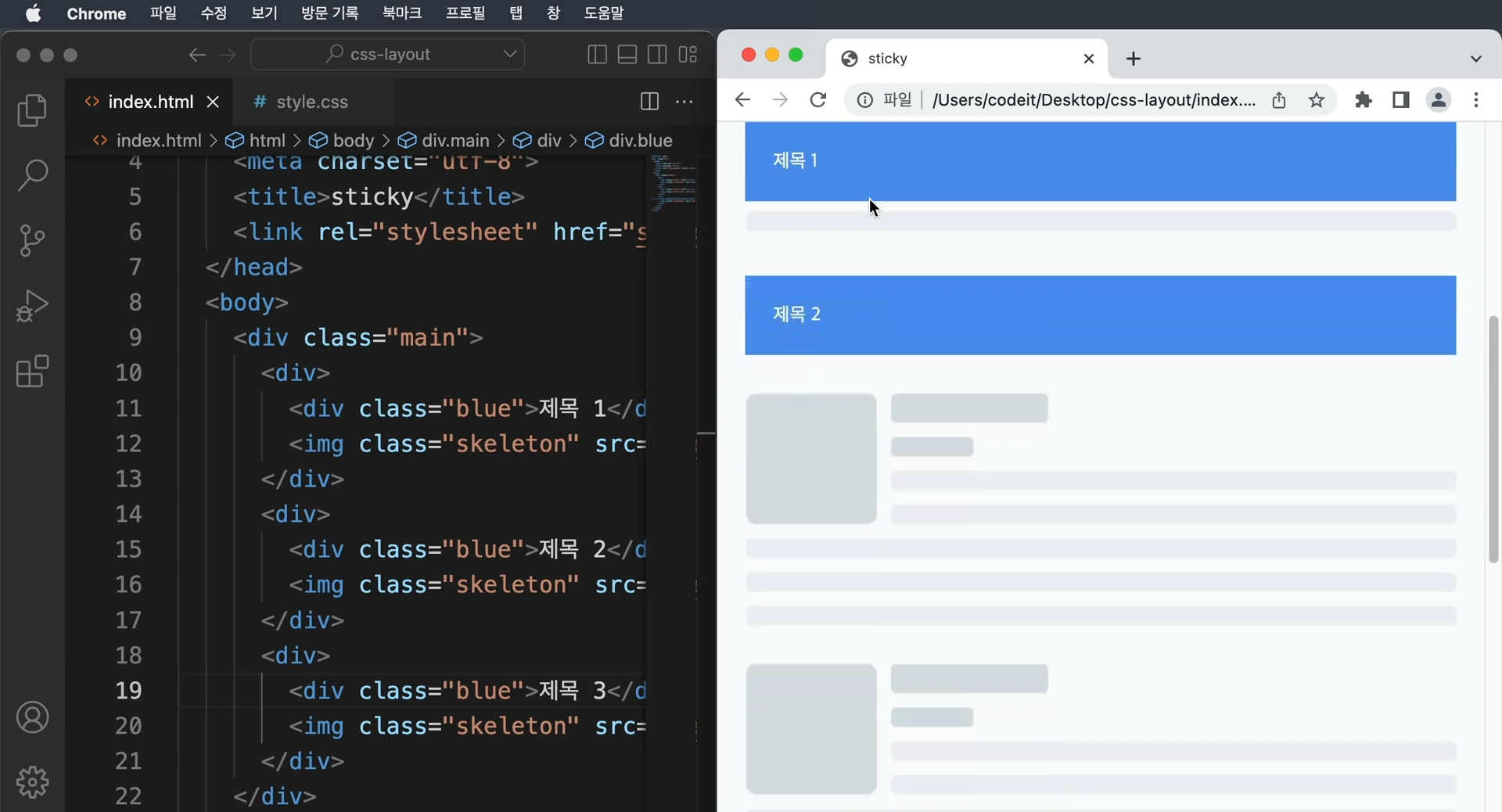Open the 보기 menu in the menu bar
This screenshot has width=1502, height=812.
tap(264, 13)
